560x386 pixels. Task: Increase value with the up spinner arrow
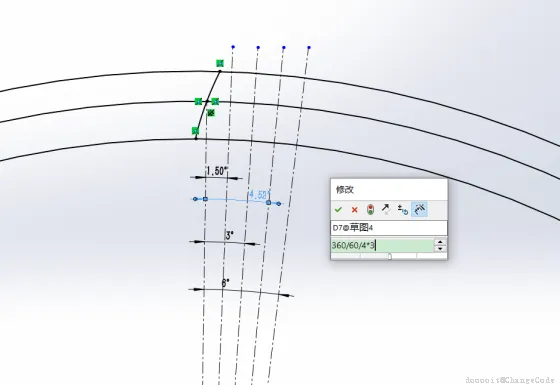(x=440, y=242)
